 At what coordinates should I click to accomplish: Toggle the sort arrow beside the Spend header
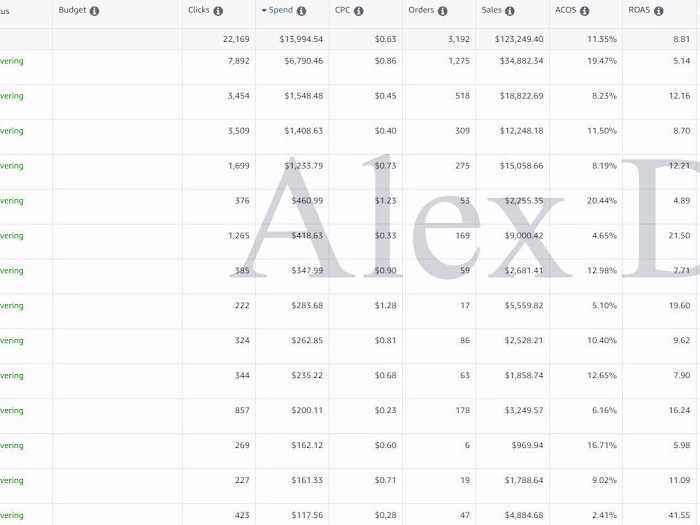[x=264, y=10]
